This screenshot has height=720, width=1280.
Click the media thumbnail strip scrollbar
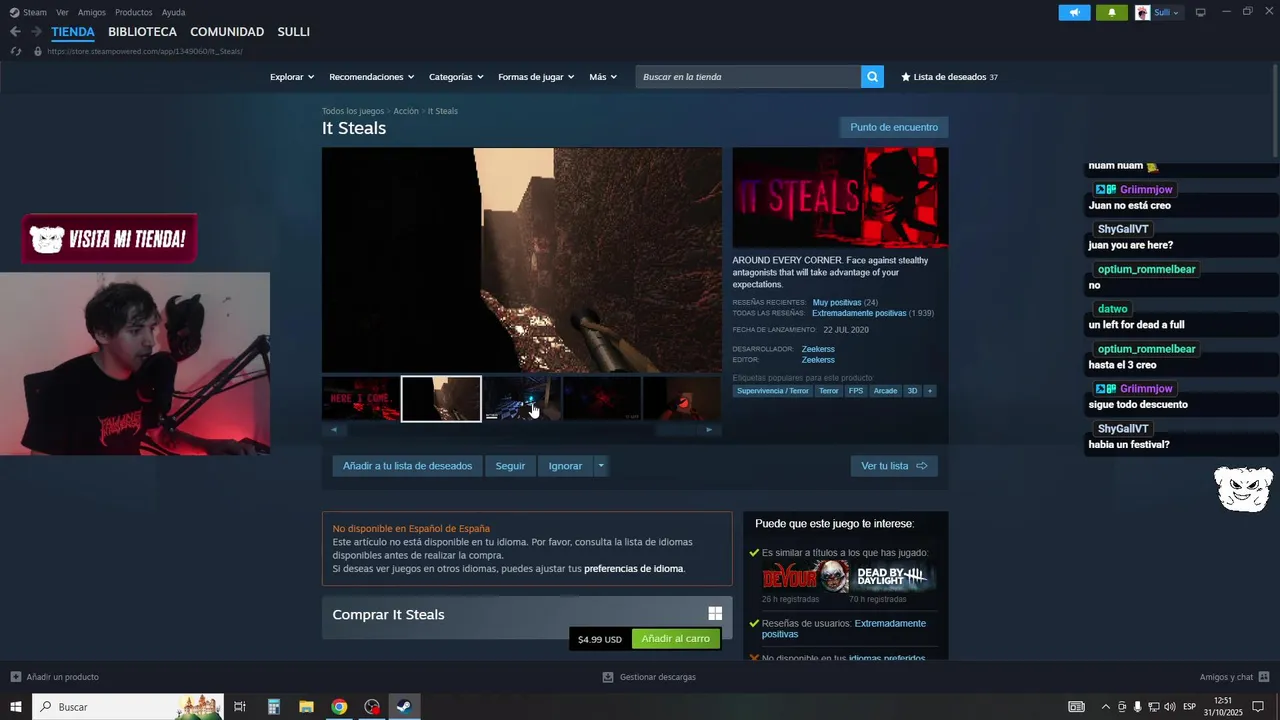click(x=521, y=430)
